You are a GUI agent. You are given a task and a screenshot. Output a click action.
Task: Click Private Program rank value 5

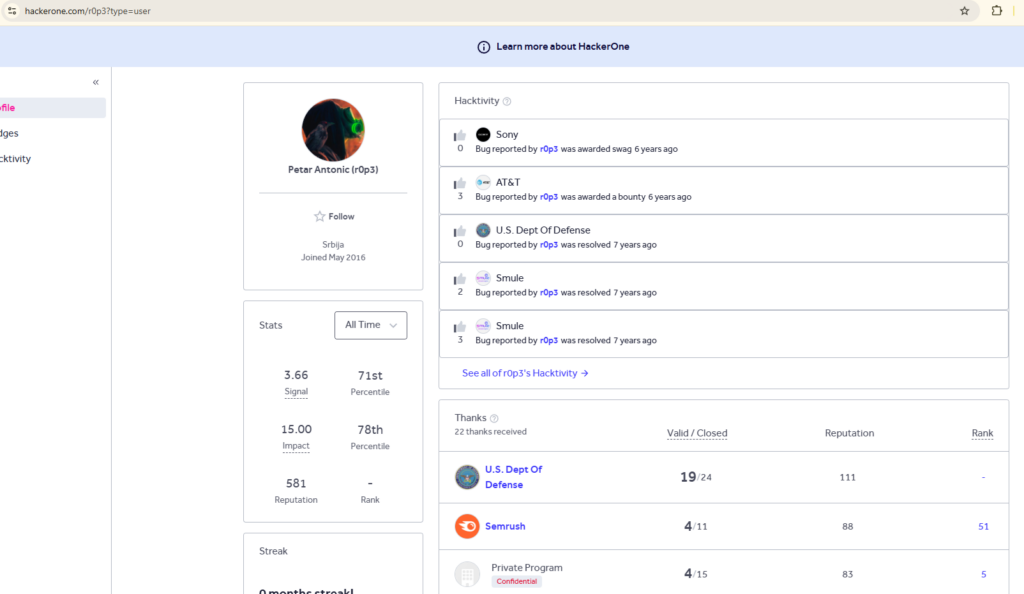point(984,574)
